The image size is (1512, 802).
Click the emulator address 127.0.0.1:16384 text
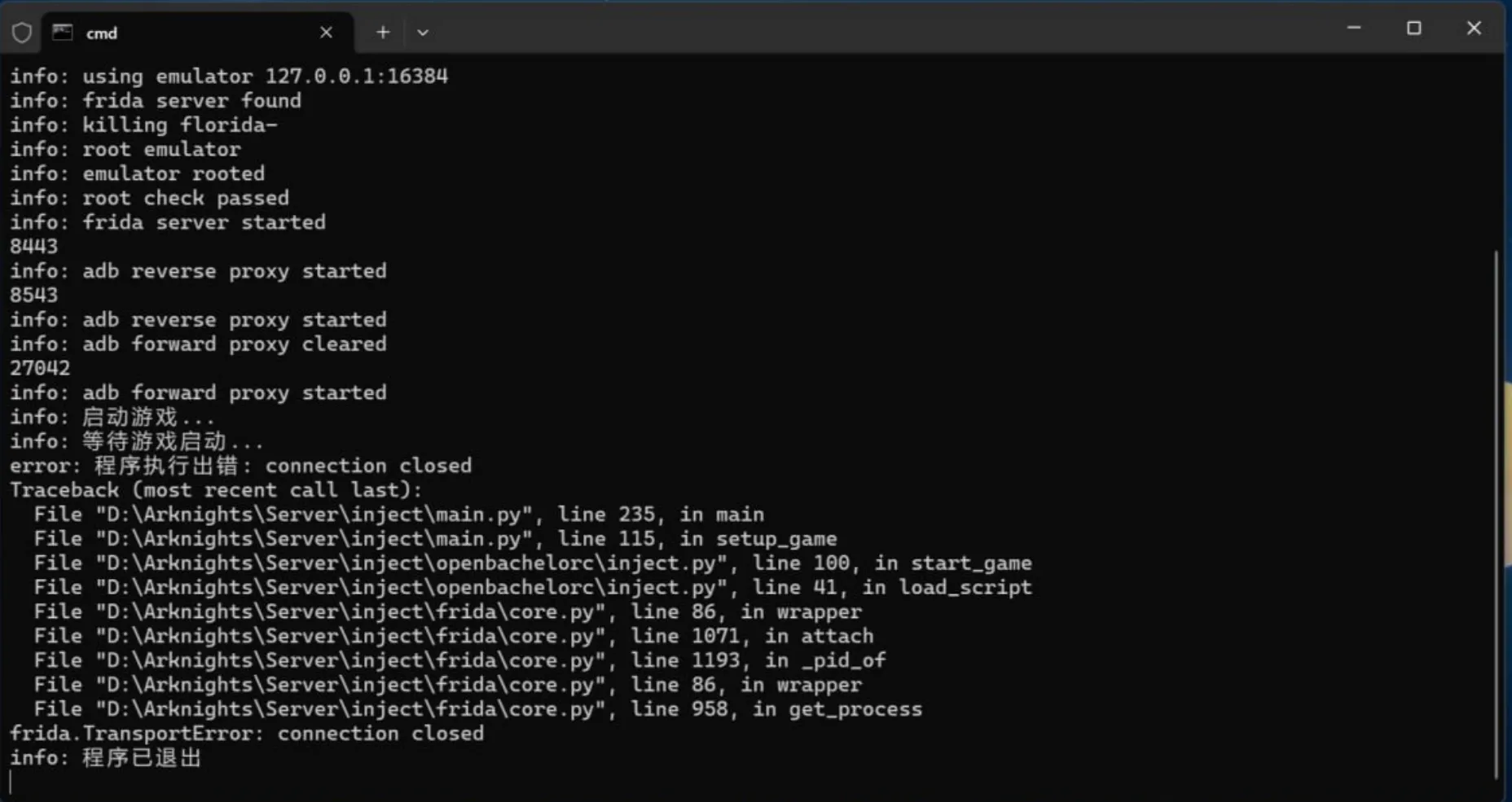pyautogui.click(x=356, y=77)
